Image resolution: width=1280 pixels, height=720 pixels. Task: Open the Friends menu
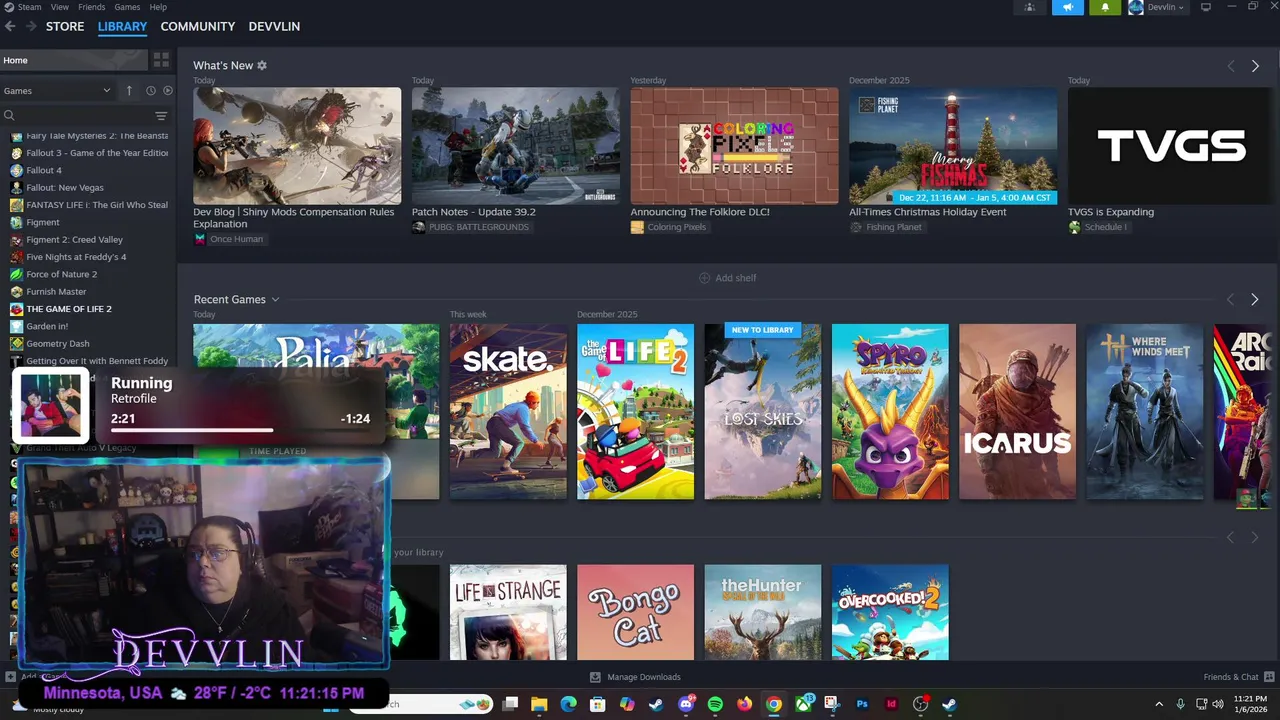point(91,7)
